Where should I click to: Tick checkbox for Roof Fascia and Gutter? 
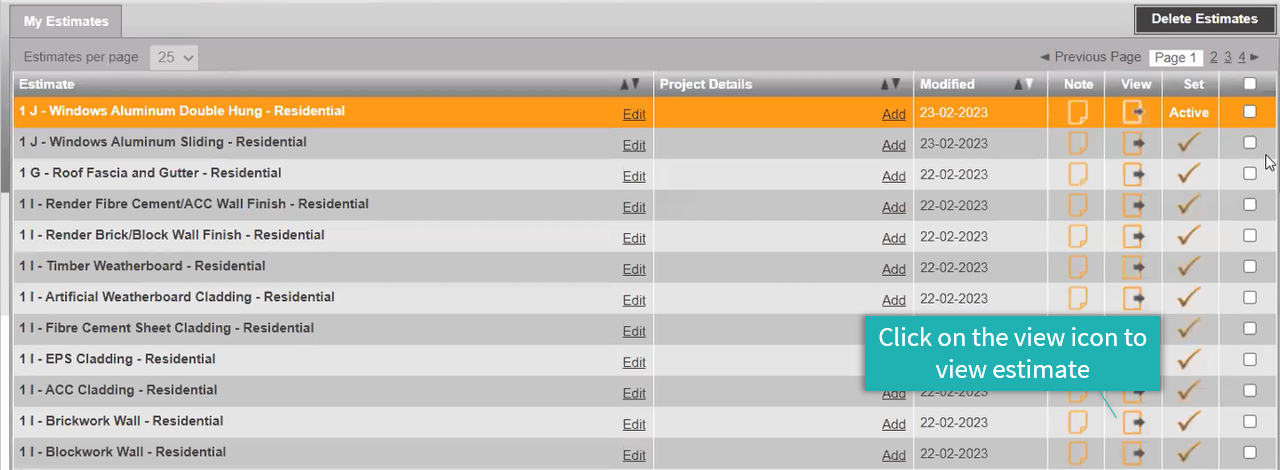point(1249,174)
